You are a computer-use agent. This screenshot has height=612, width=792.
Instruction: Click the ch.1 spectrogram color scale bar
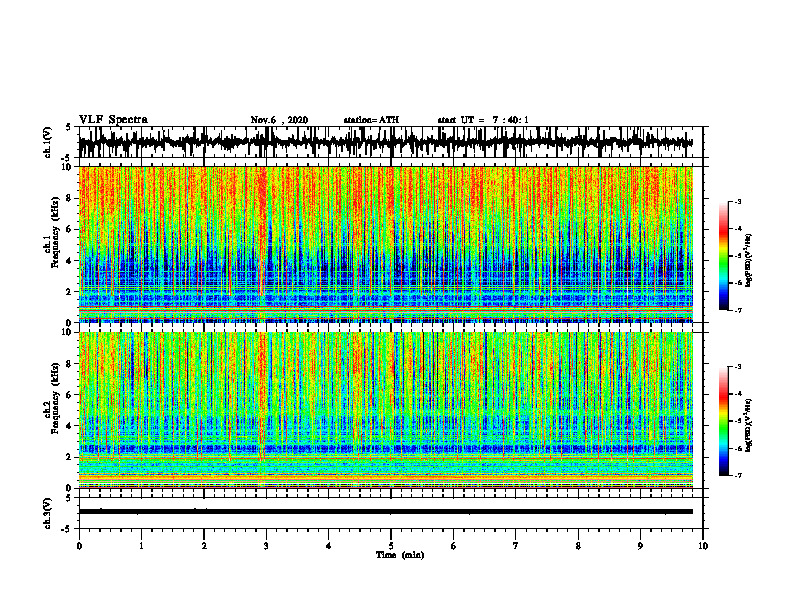[724, 256]
